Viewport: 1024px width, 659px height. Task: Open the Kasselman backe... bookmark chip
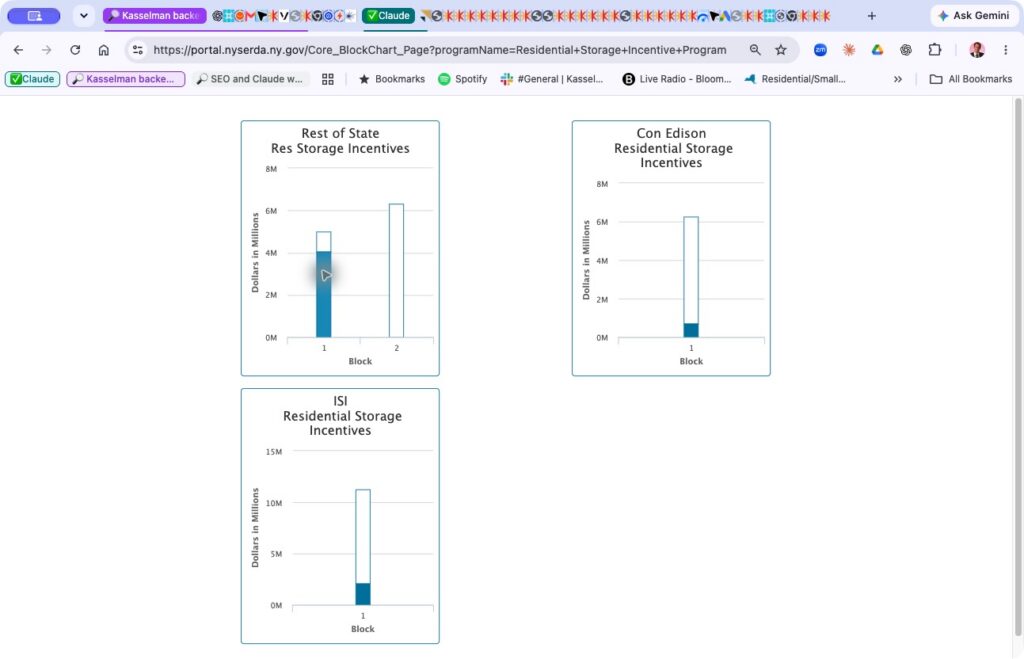point(125,79)
